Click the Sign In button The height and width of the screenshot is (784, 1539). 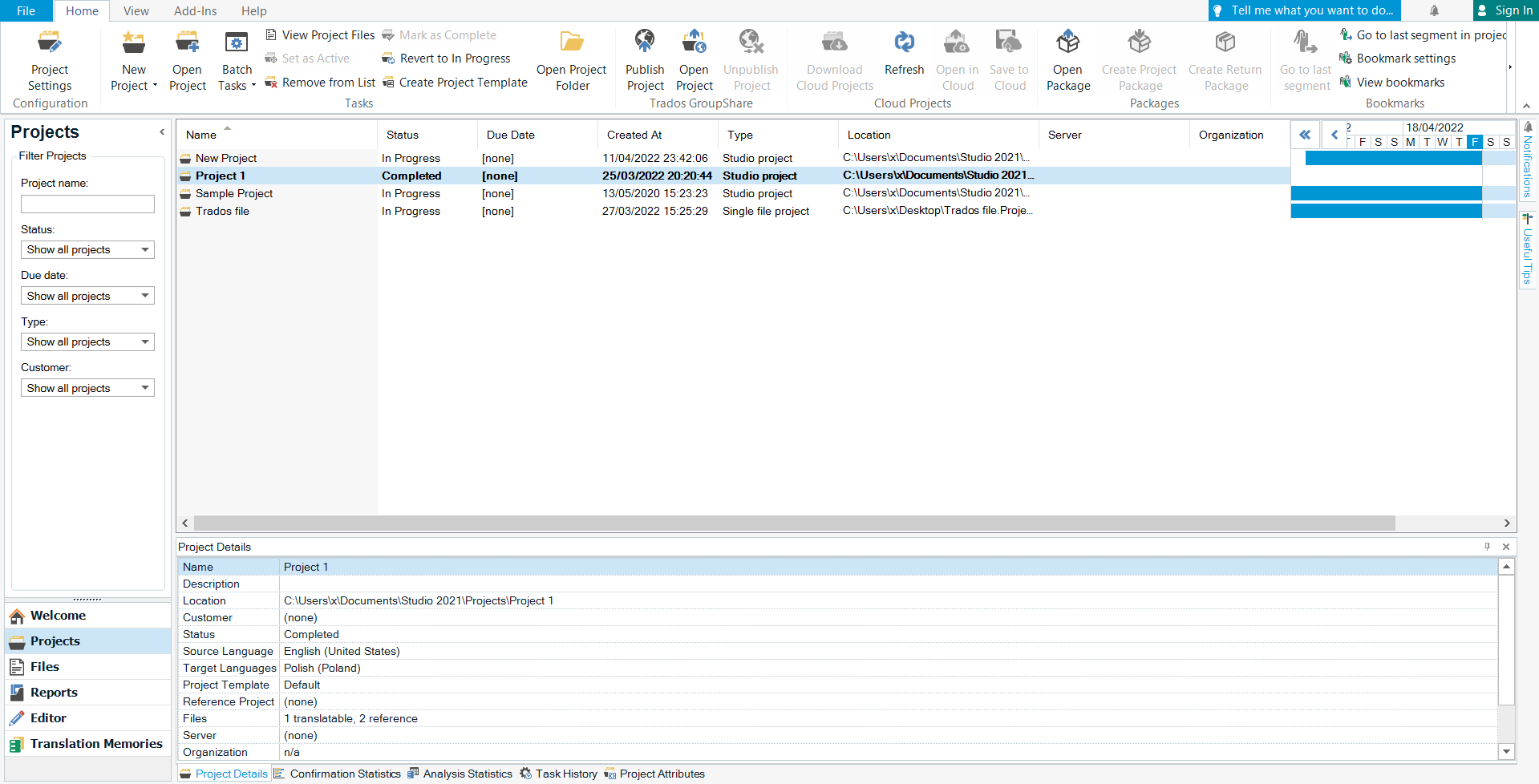(1506, 10)
